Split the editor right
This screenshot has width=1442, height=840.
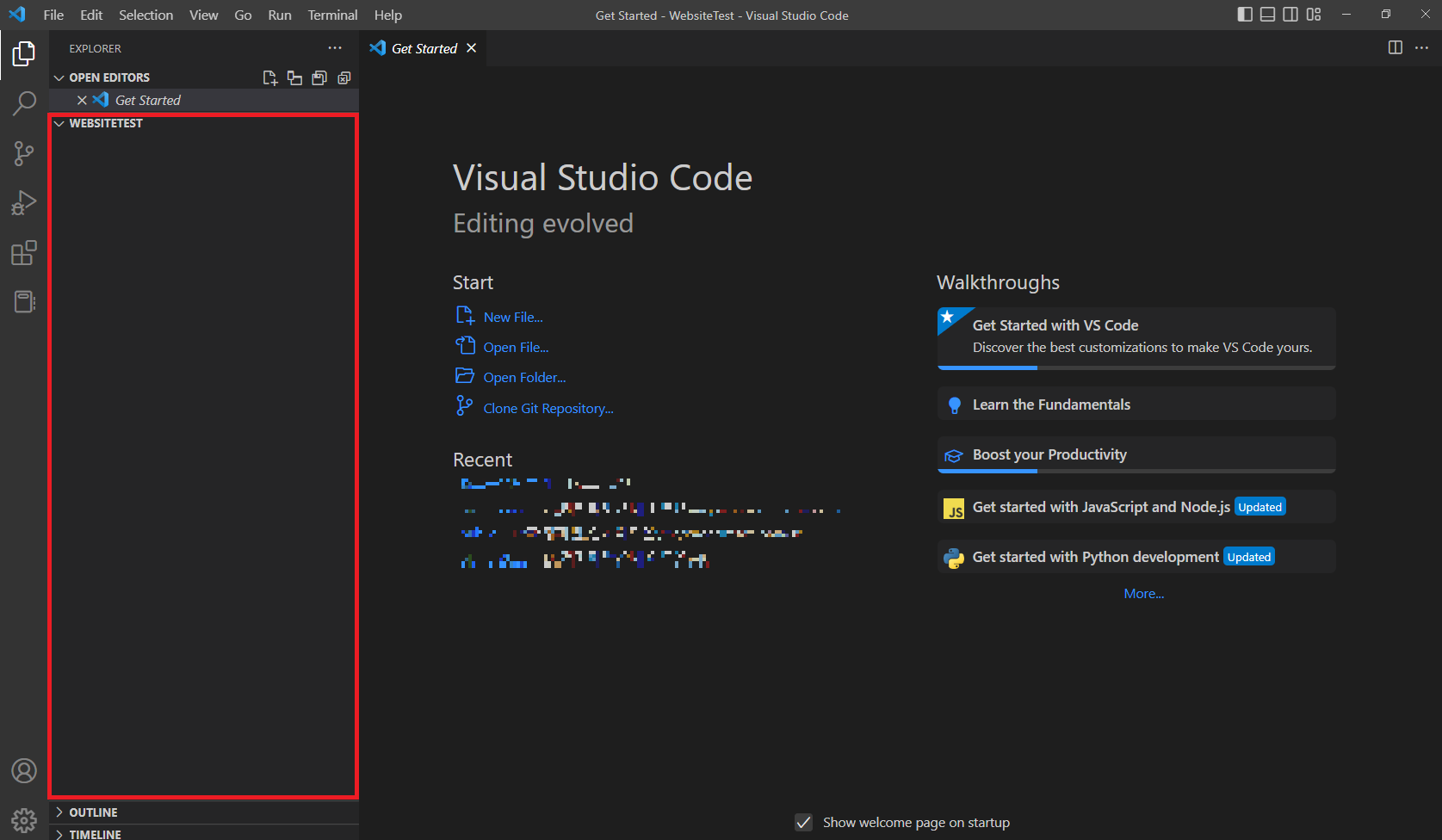coord(1396,47)
